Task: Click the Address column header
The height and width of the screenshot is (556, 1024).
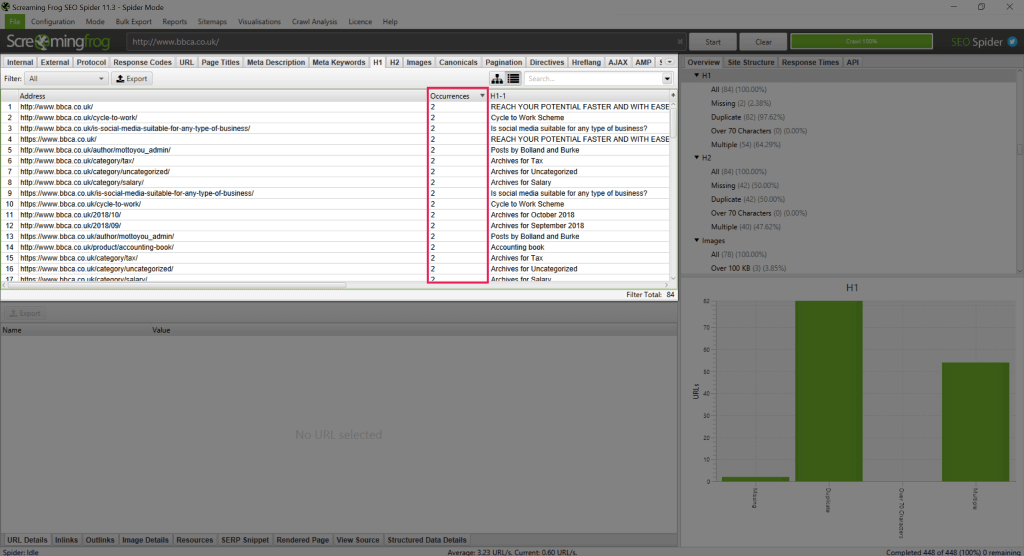Action: [222, 96]
